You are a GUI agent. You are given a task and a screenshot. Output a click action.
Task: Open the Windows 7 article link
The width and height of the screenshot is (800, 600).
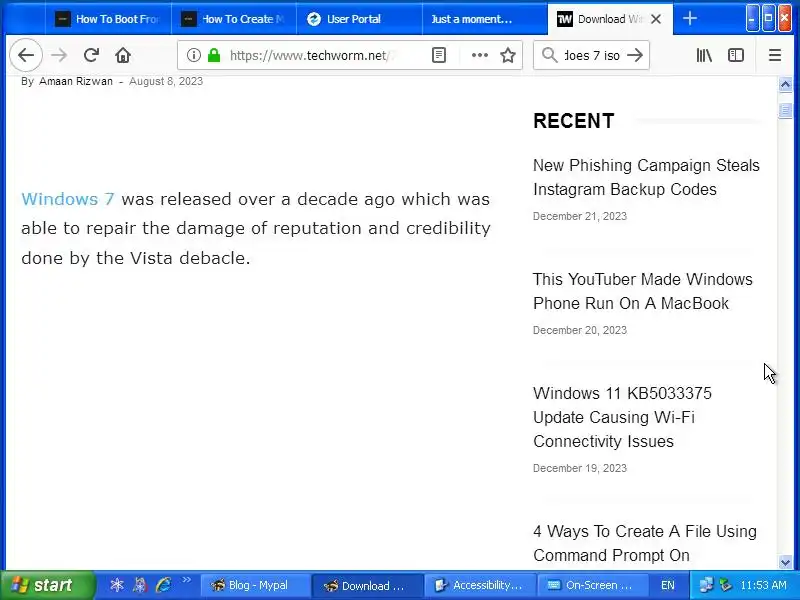[68, 198]
